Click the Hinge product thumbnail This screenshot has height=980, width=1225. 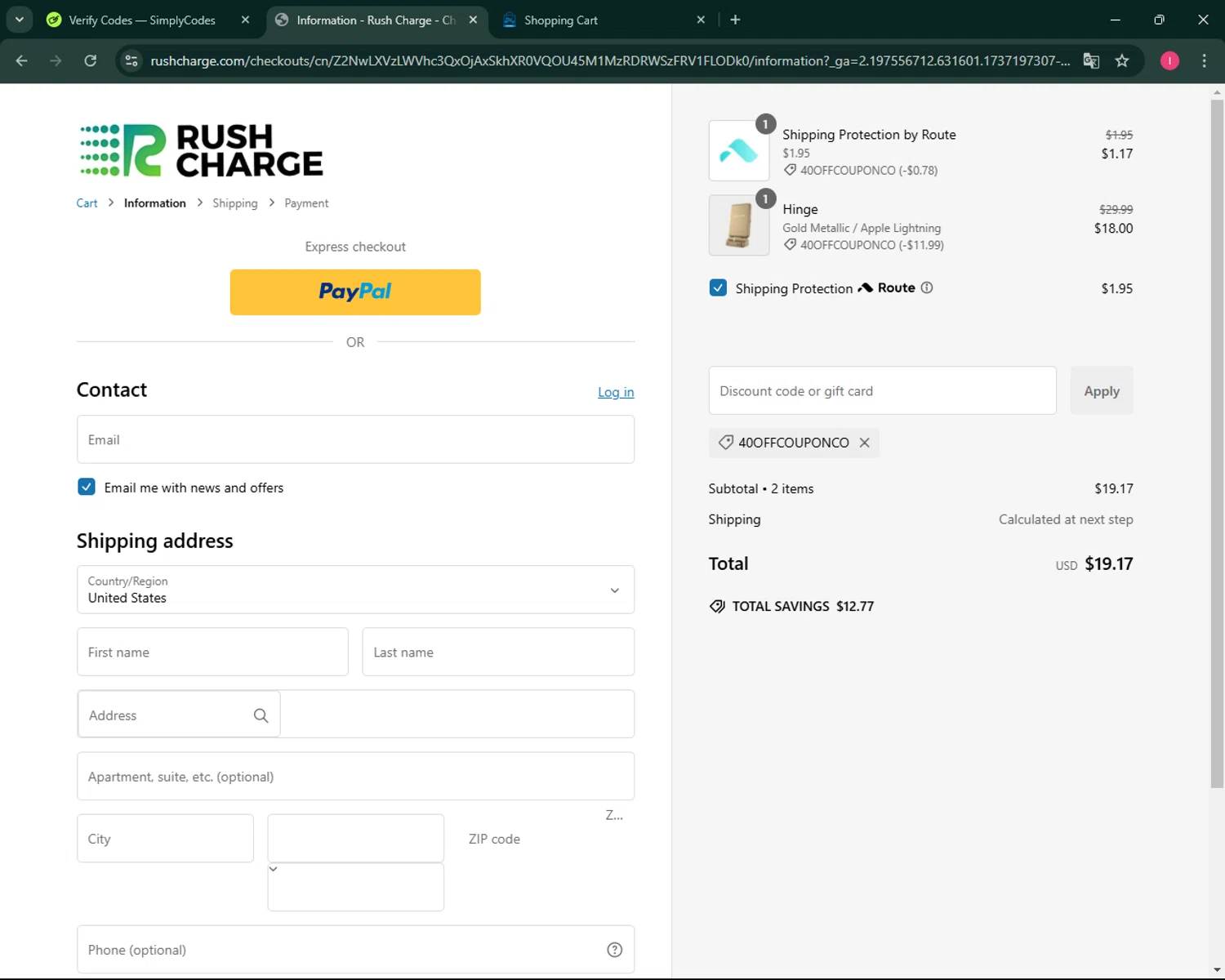click(739, 225)
